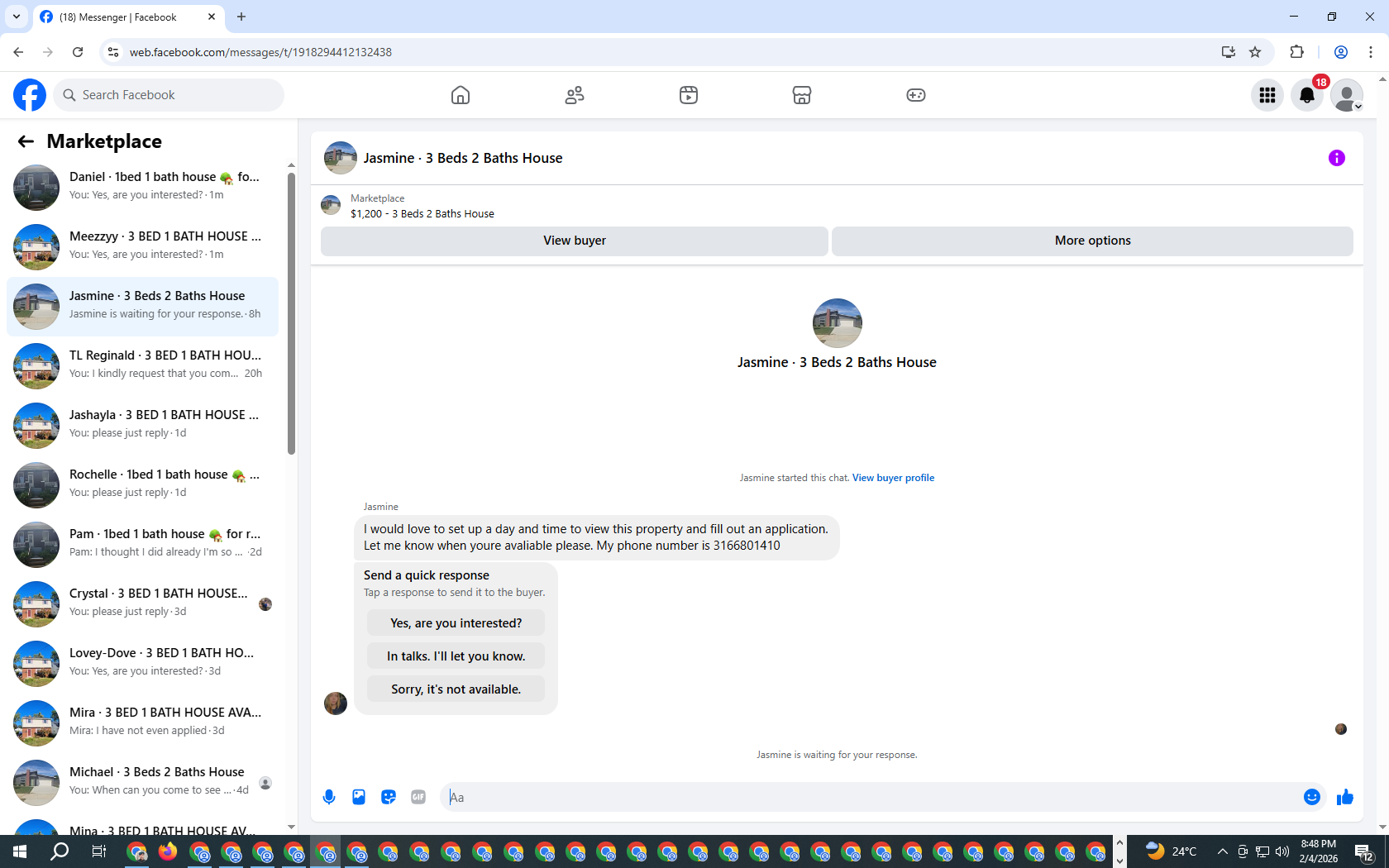Open Jashayla's conversation
Viewport: 1389px width, 868px height.
[142, 426]
